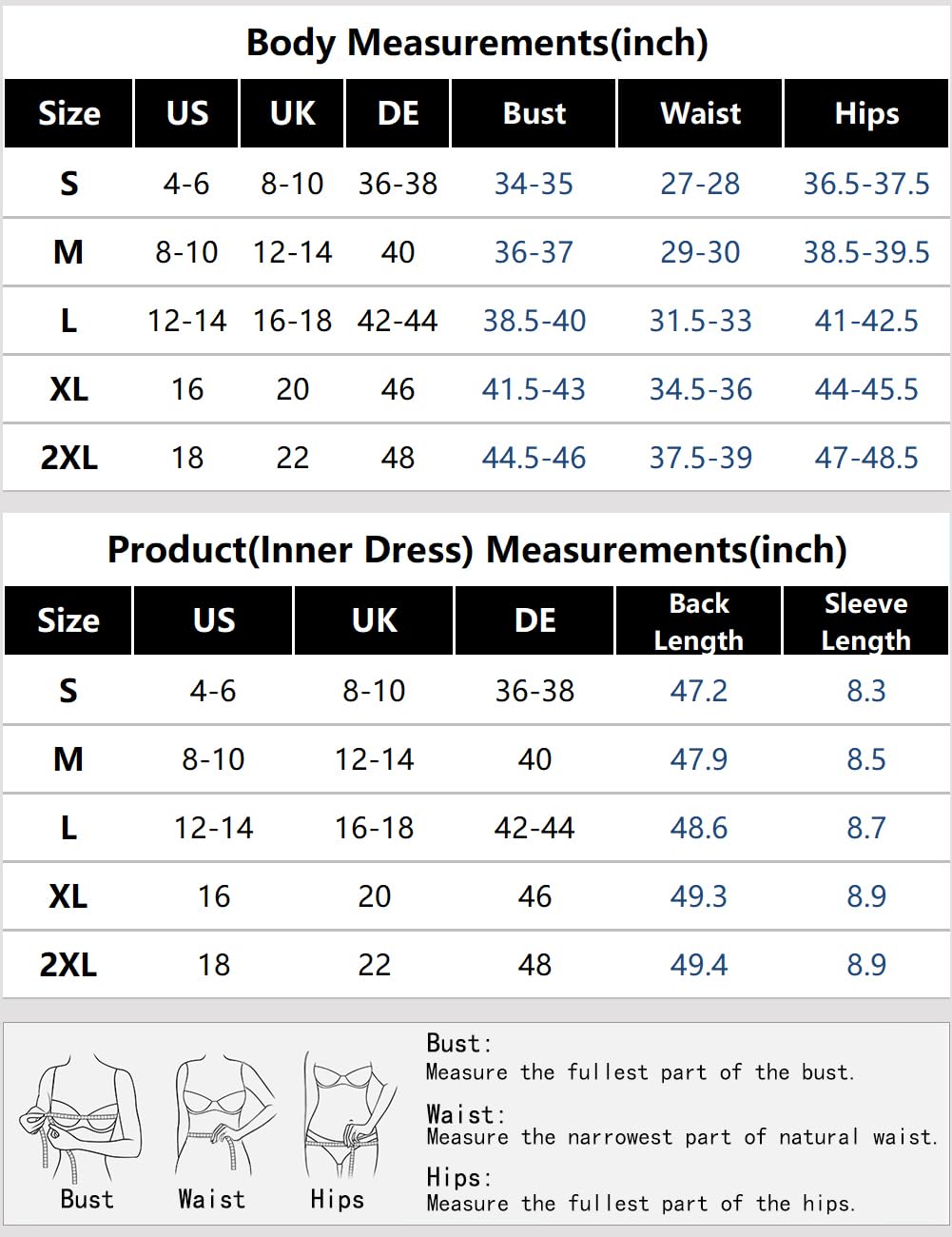Click the DE header in product table

(x=534, y=620)
